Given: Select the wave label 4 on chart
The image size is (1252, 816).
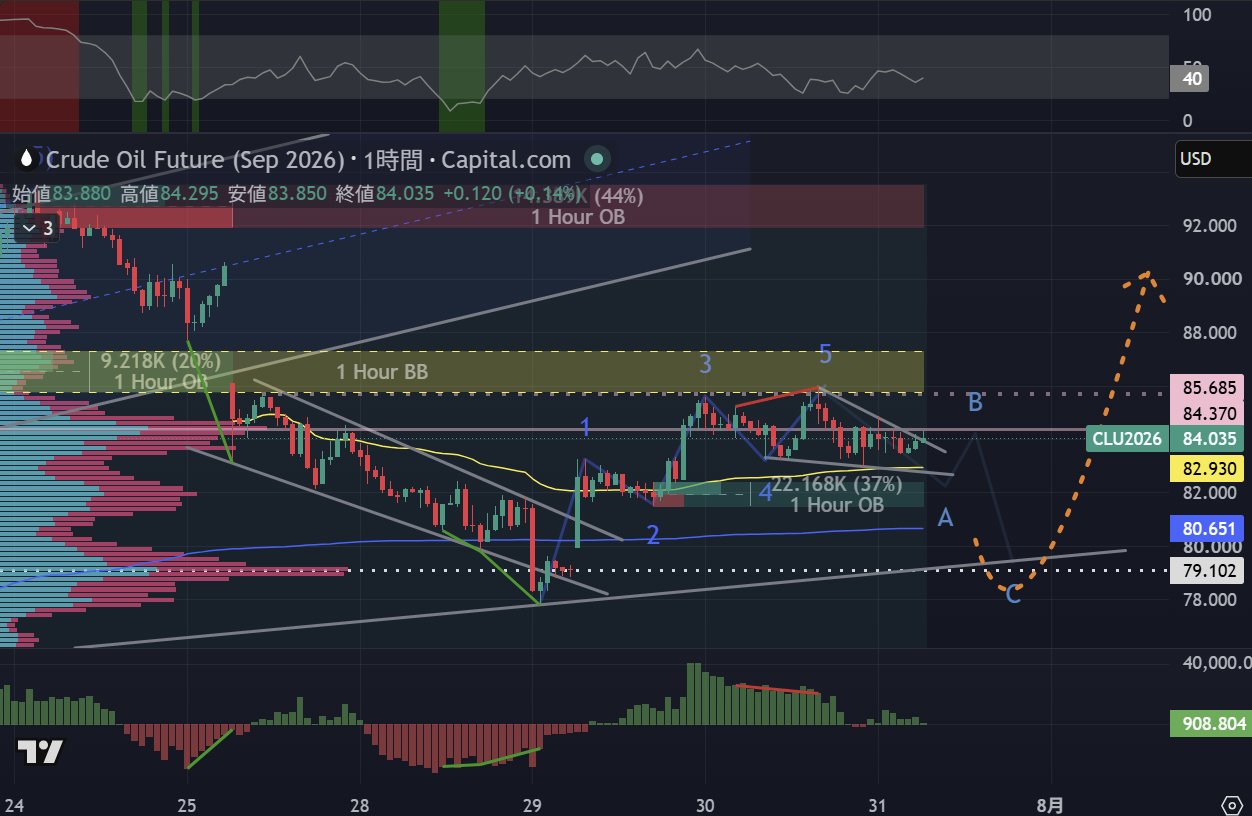Looking at the screenshot, I should coord(765,492).
